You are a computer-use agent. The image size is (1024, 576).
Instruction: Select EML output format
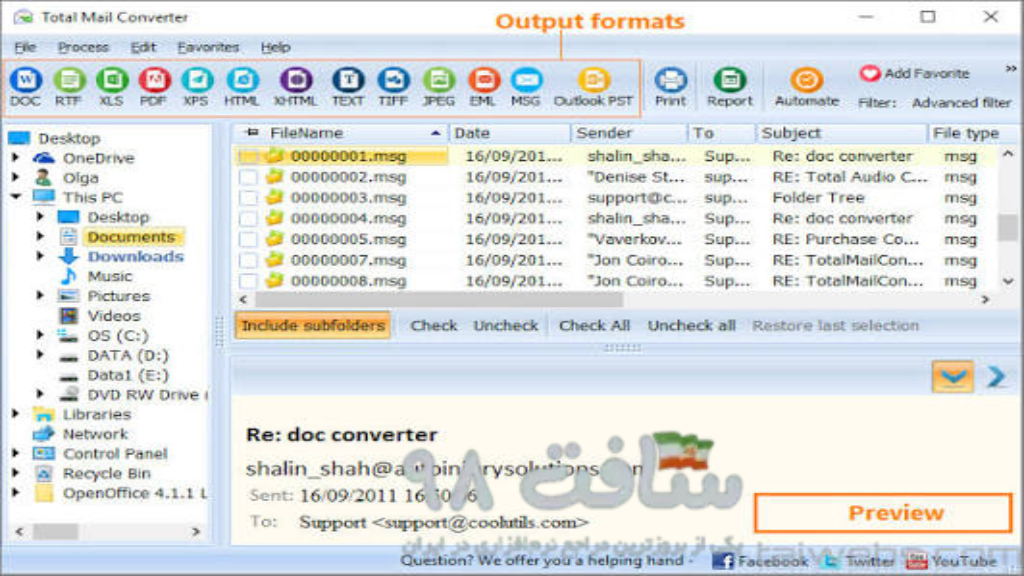483,87
